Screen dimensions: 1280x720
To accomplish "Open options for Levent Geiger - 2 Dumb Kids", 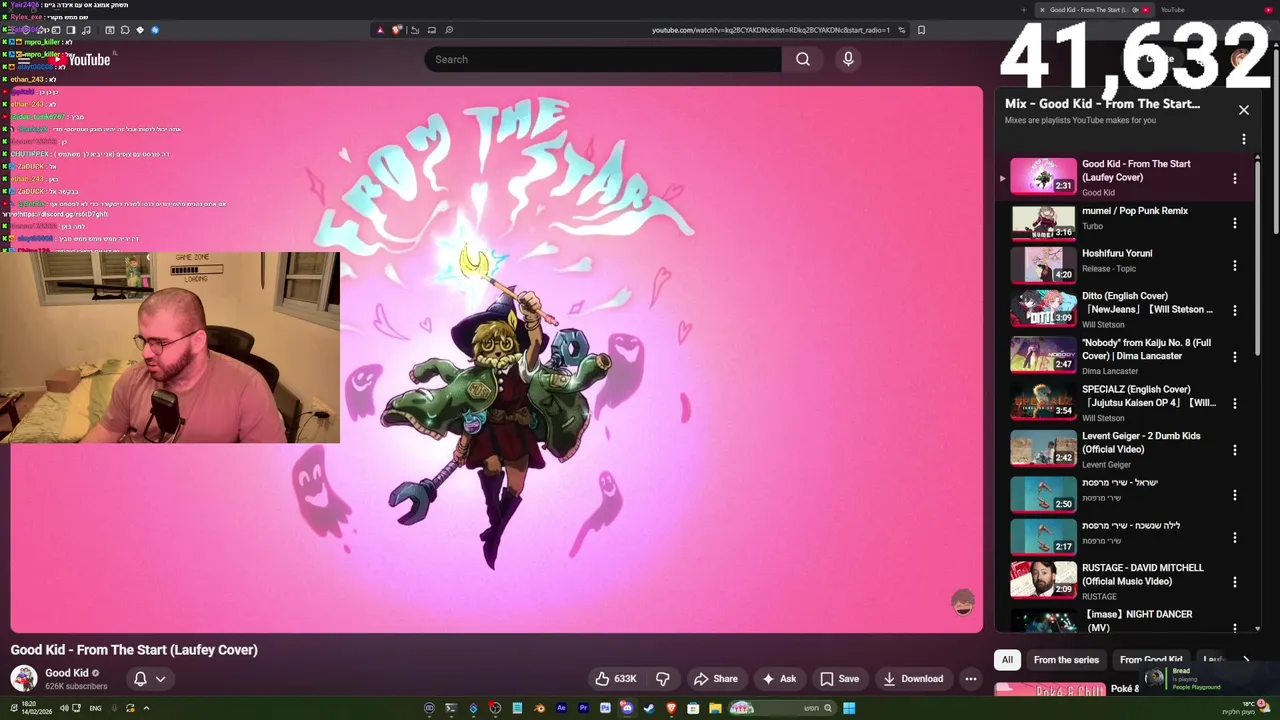I will tap(1235, 450).
